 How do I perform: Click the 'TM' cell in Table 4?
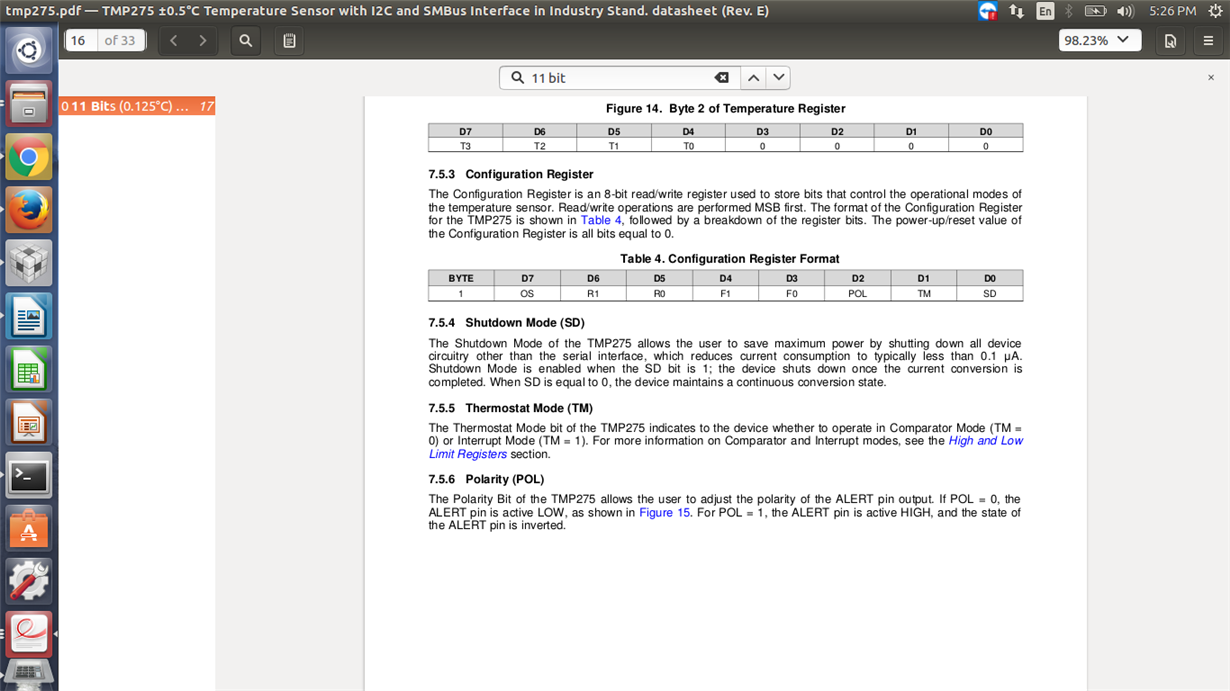pos(924,294)
